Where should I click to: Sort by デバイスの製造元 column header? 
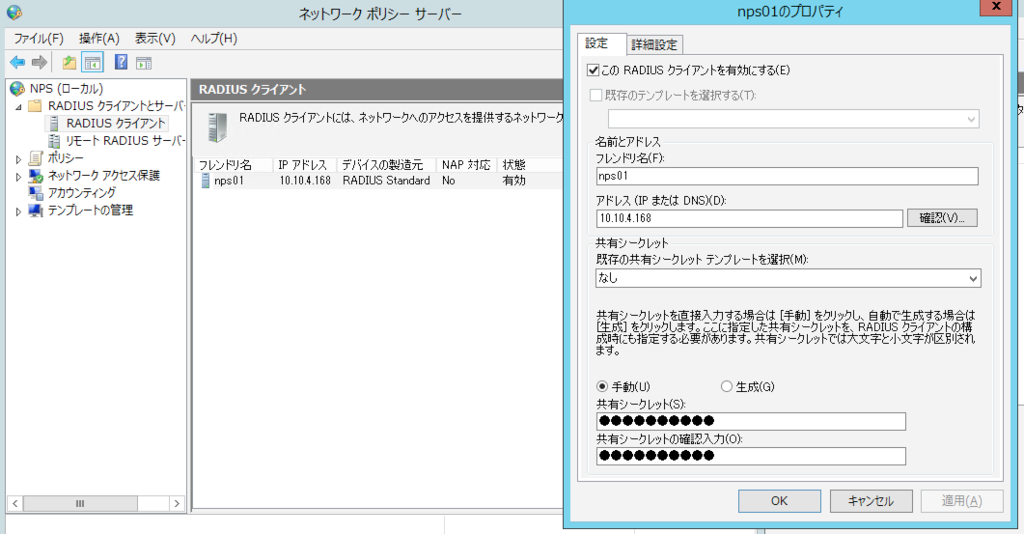[387, 165]
